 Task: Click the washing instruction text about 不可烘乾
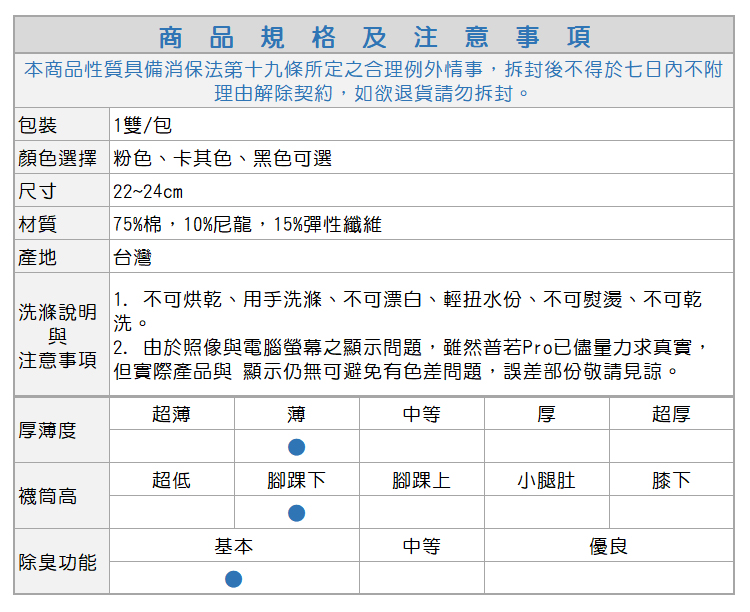pos(408,299)
